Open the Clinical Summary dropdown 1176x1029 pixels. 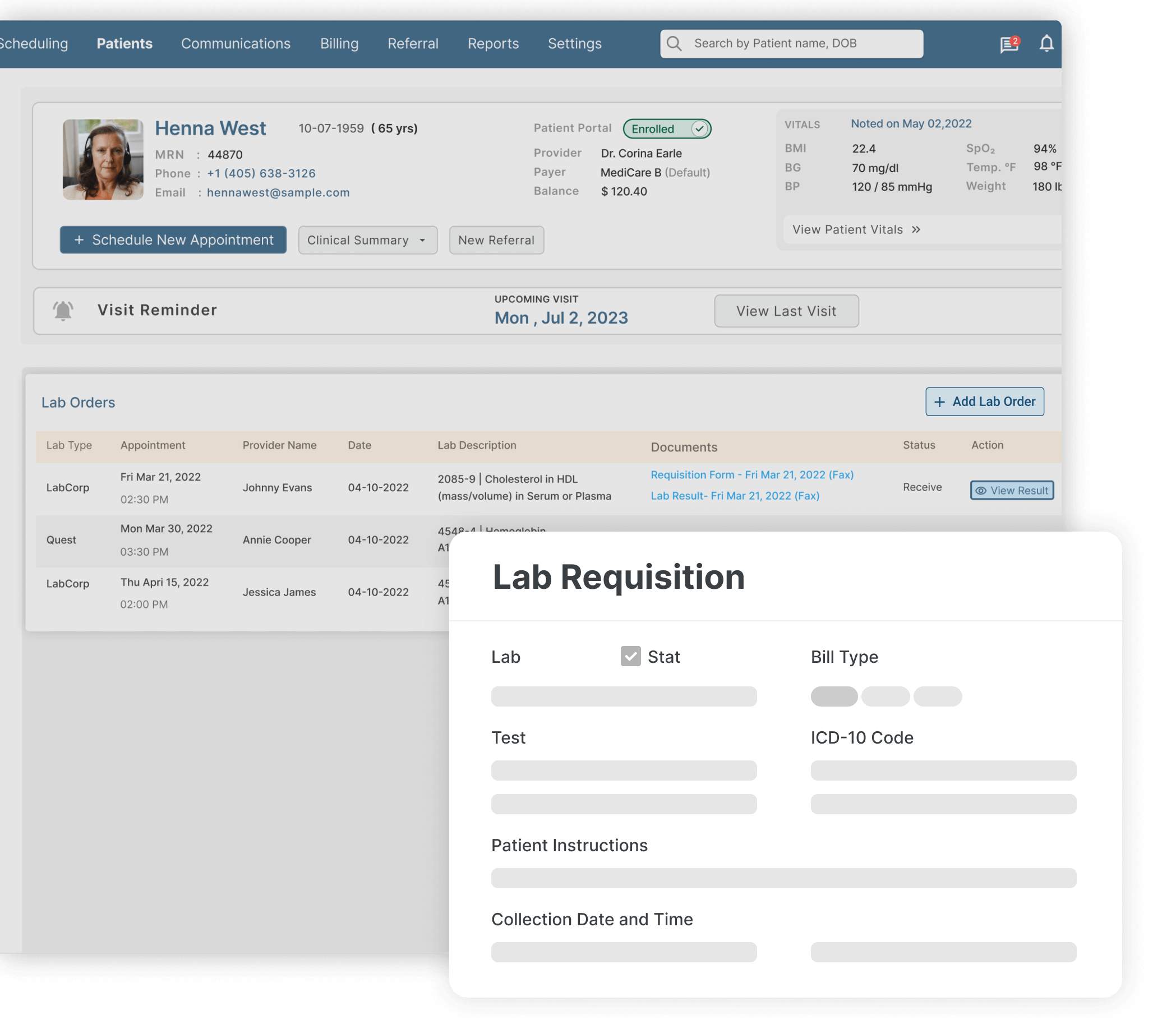click(367, 240)
